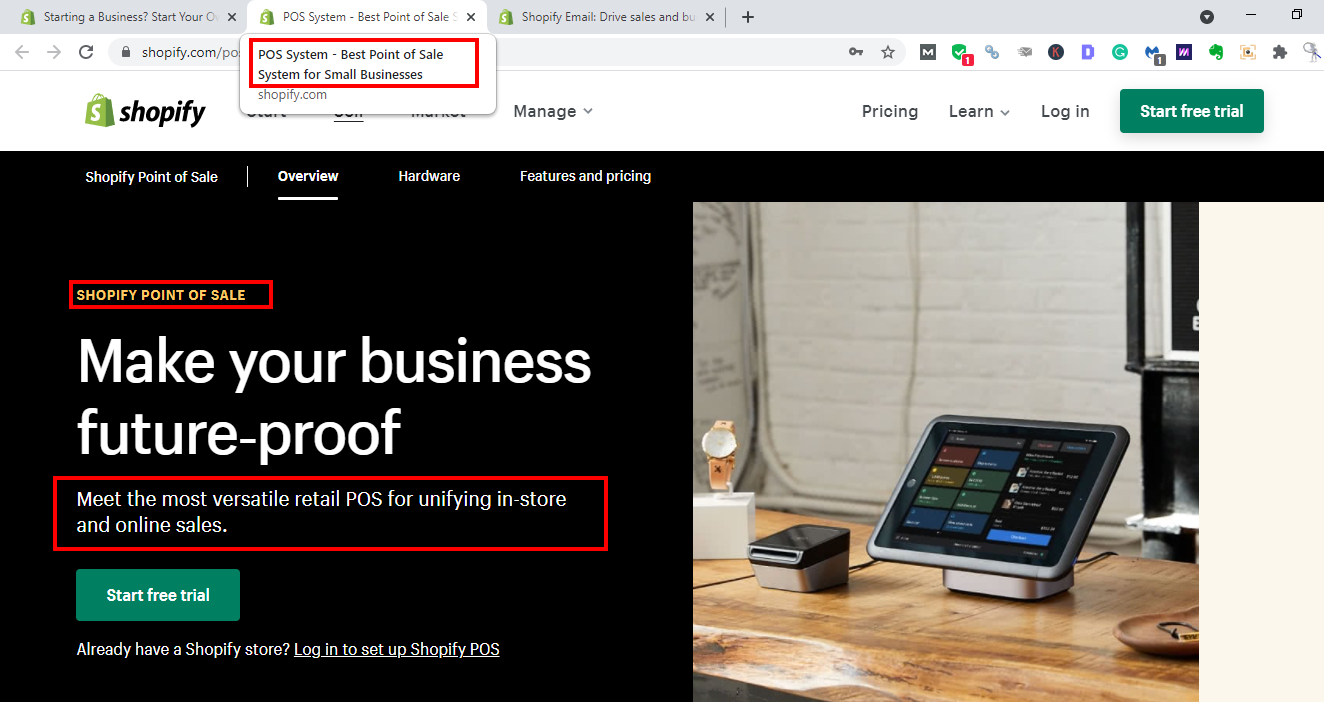Reload the current Shopify page
The width and height of the screenshot is (1324, 702).
click(x=86, y=52)
